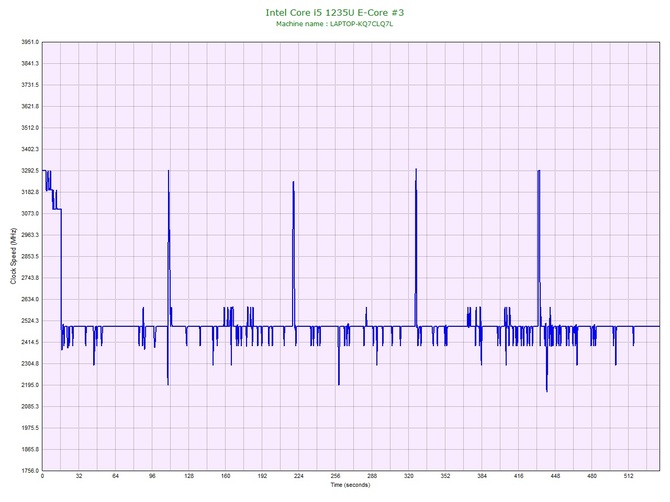Click the 256 tick on the time axis
Viewport: 670px width, 502px height.
pyautogui.click(x=335, y=476)
